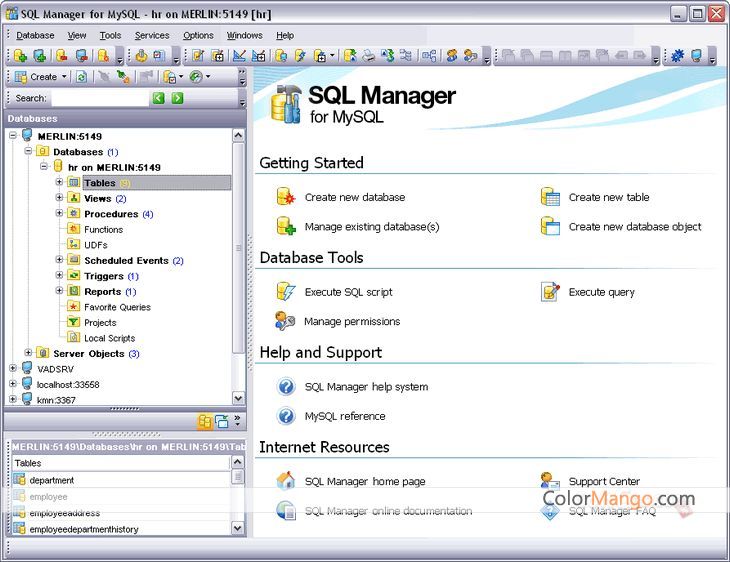Select the employeedepartmenthistory table
This screenshot has height=562, width=730.
pos(84,529)
